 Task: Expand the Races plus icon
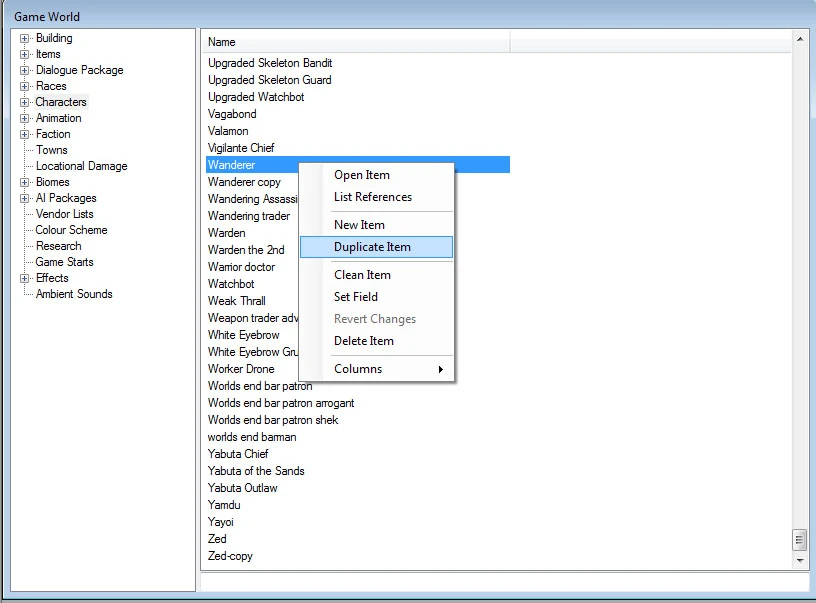click(x=24, y=86)
